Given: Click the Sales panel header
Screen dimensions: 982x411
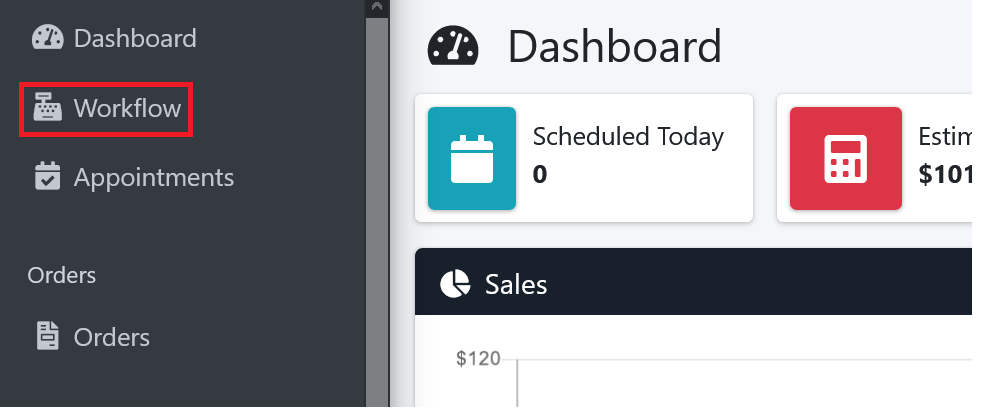Looking at the screenshot, I should click(x=693, y=282).
